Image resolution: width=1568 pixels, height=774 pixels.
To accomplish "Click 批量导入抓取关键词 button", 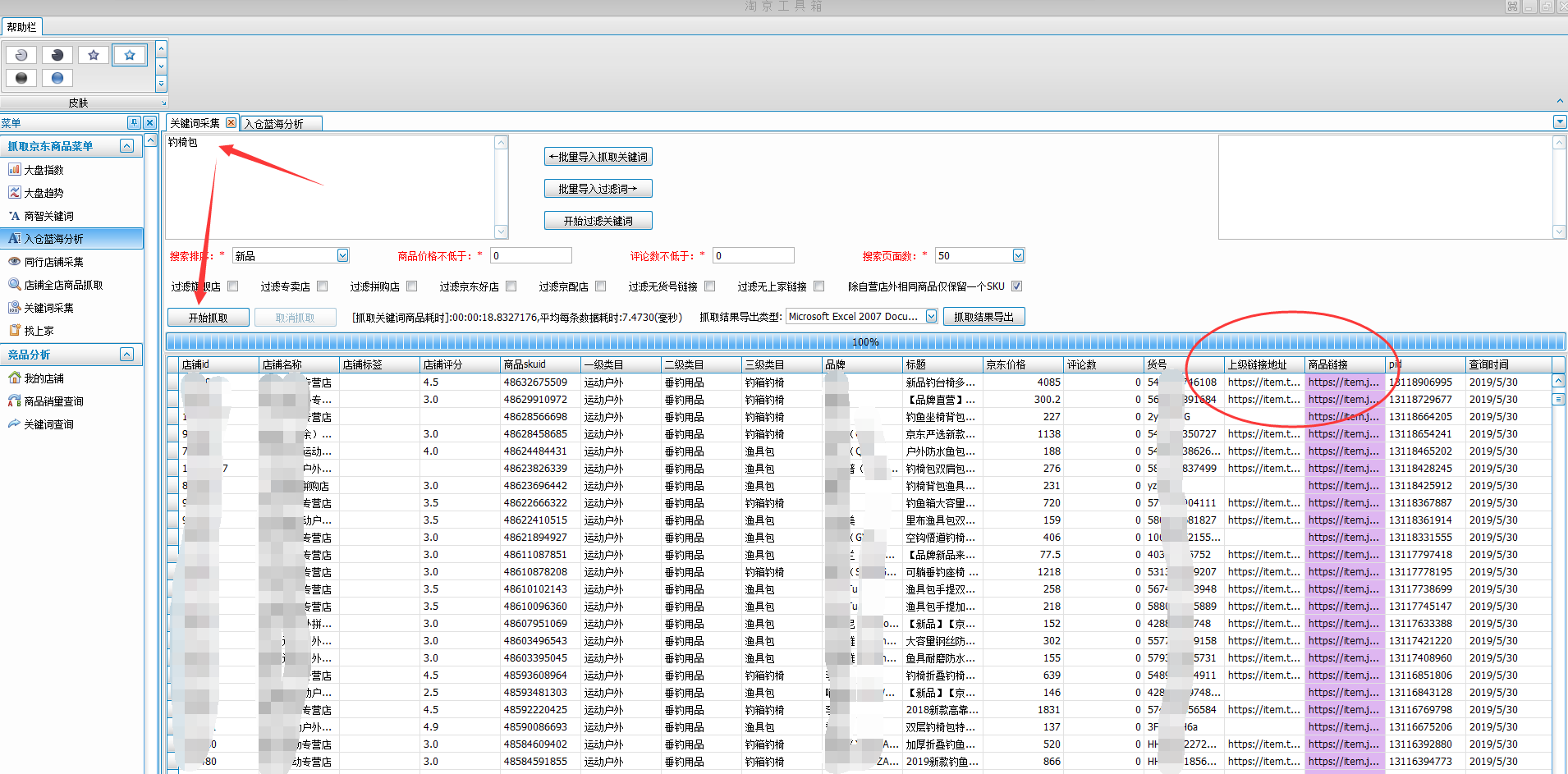I will [x=598, y=157].
